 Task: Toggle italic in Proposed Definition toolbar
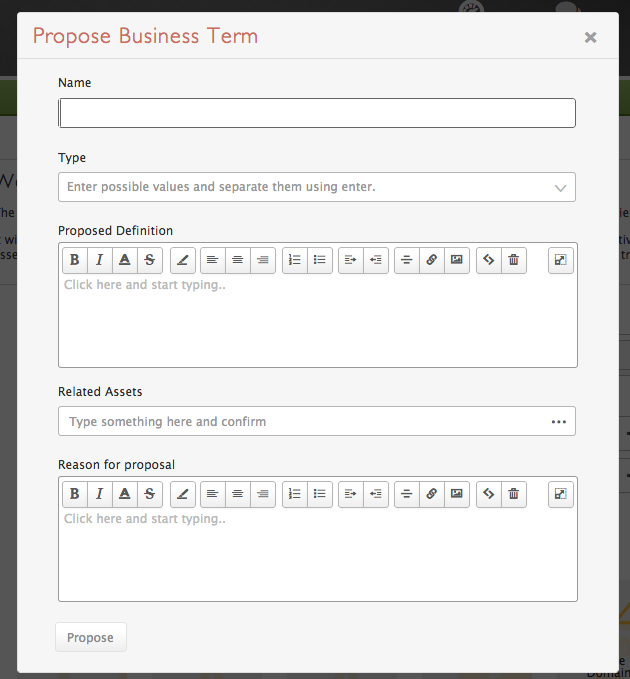pos(100,260)
